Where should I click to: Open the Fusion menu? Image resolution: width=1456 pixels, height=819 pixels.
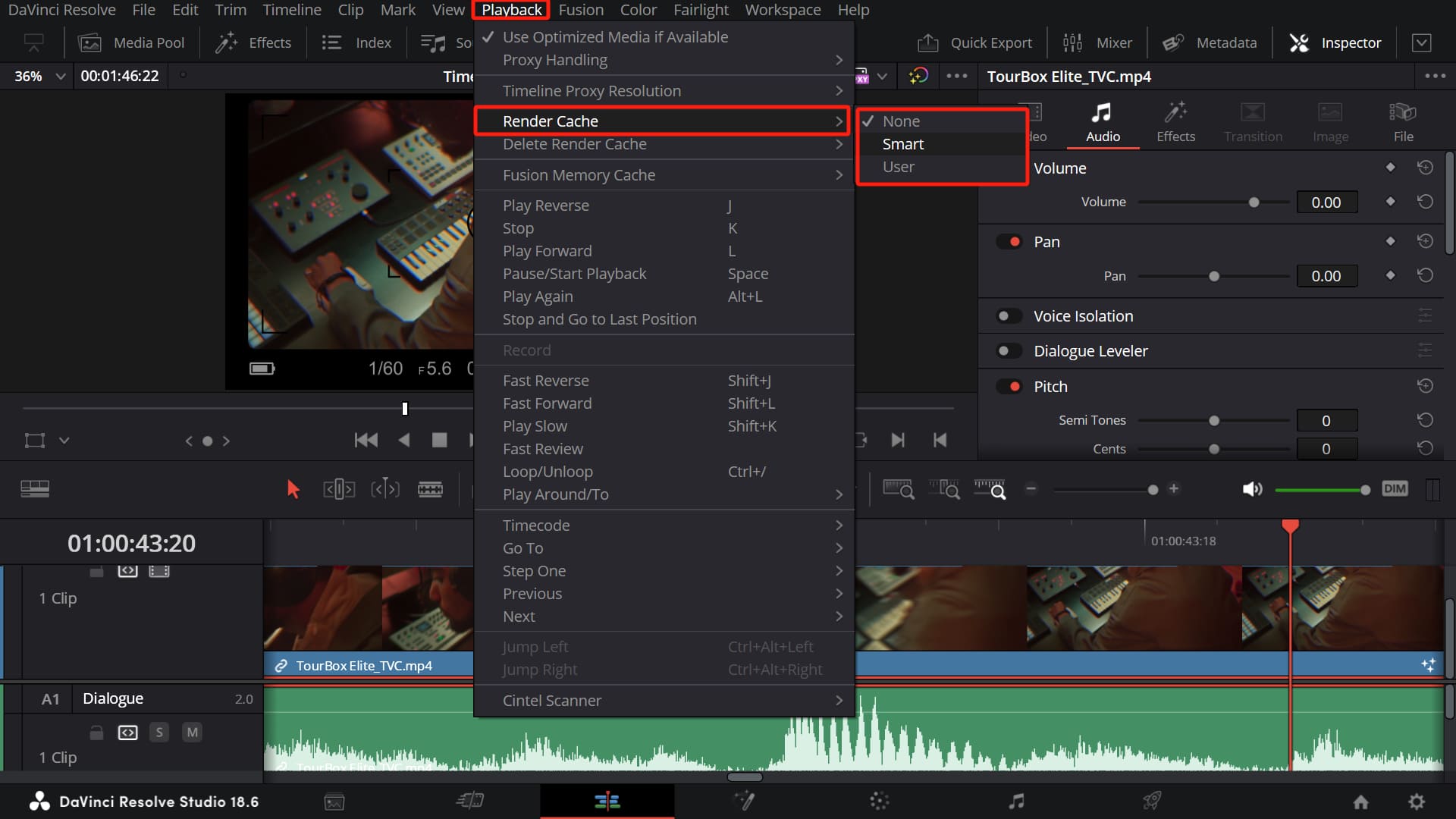pyautogui.click(x=581, y=10)
